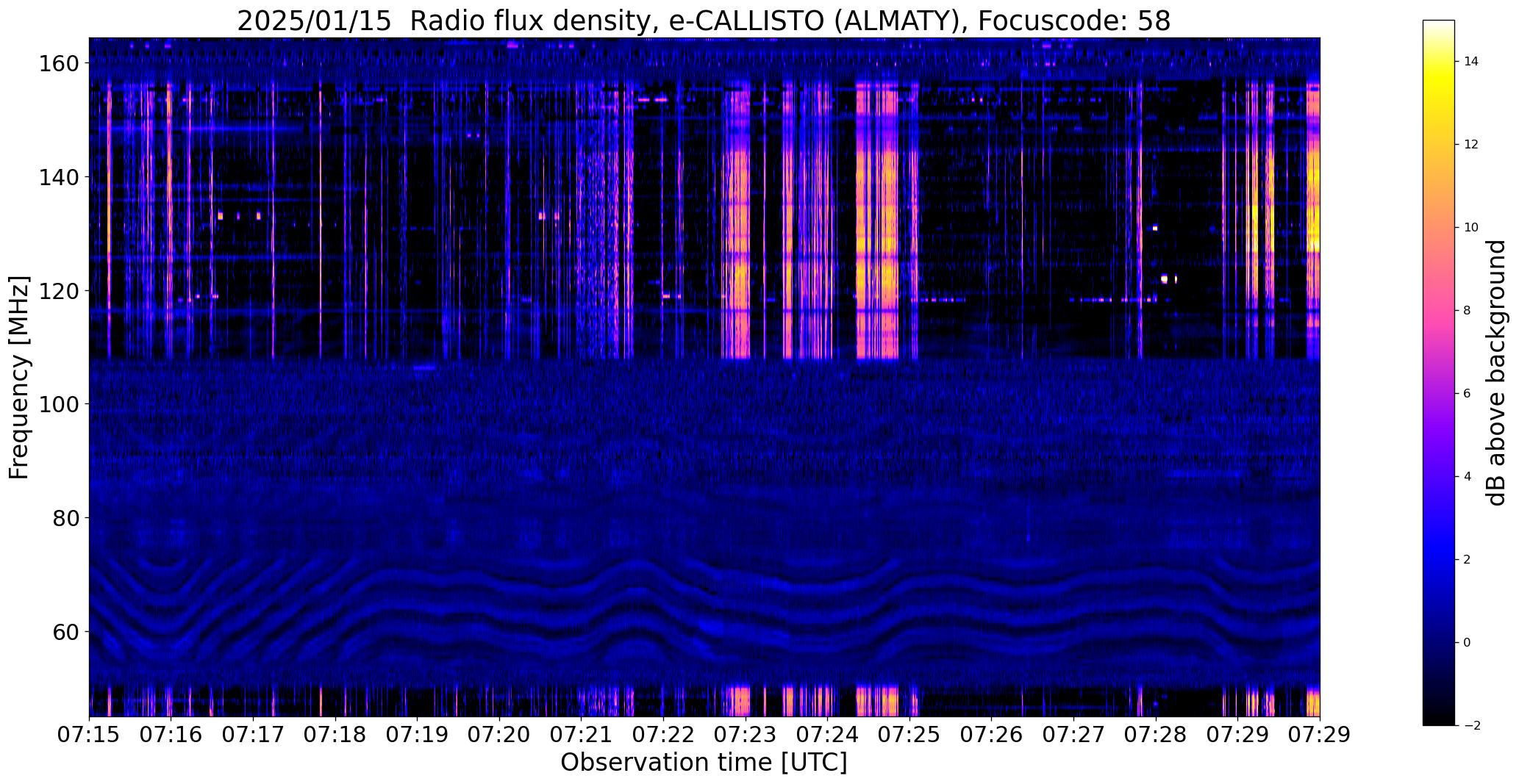Screen dimensions: 1519x784
Task: Click the 100 frequency tick label
Action: pos(60,405)
